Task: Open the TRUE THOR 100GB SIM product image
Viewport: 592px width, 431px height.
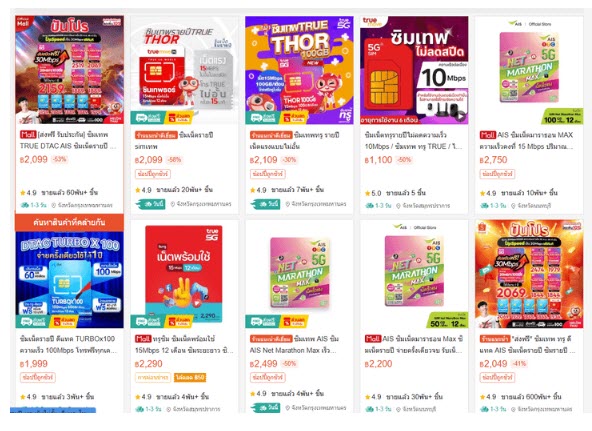Action: click(299, 70)
